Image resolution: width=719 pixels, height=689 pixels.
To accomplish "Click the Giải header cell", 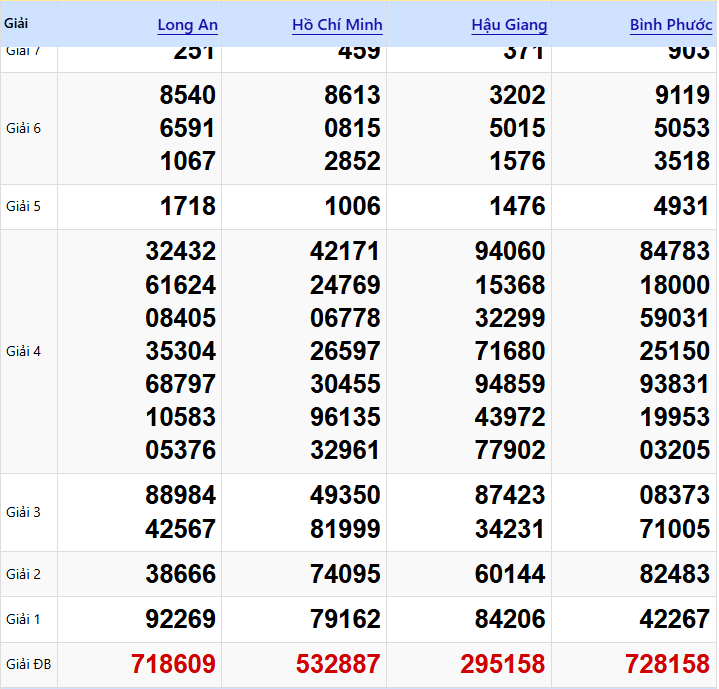I will pyautogui.click(x=16, y=21).
